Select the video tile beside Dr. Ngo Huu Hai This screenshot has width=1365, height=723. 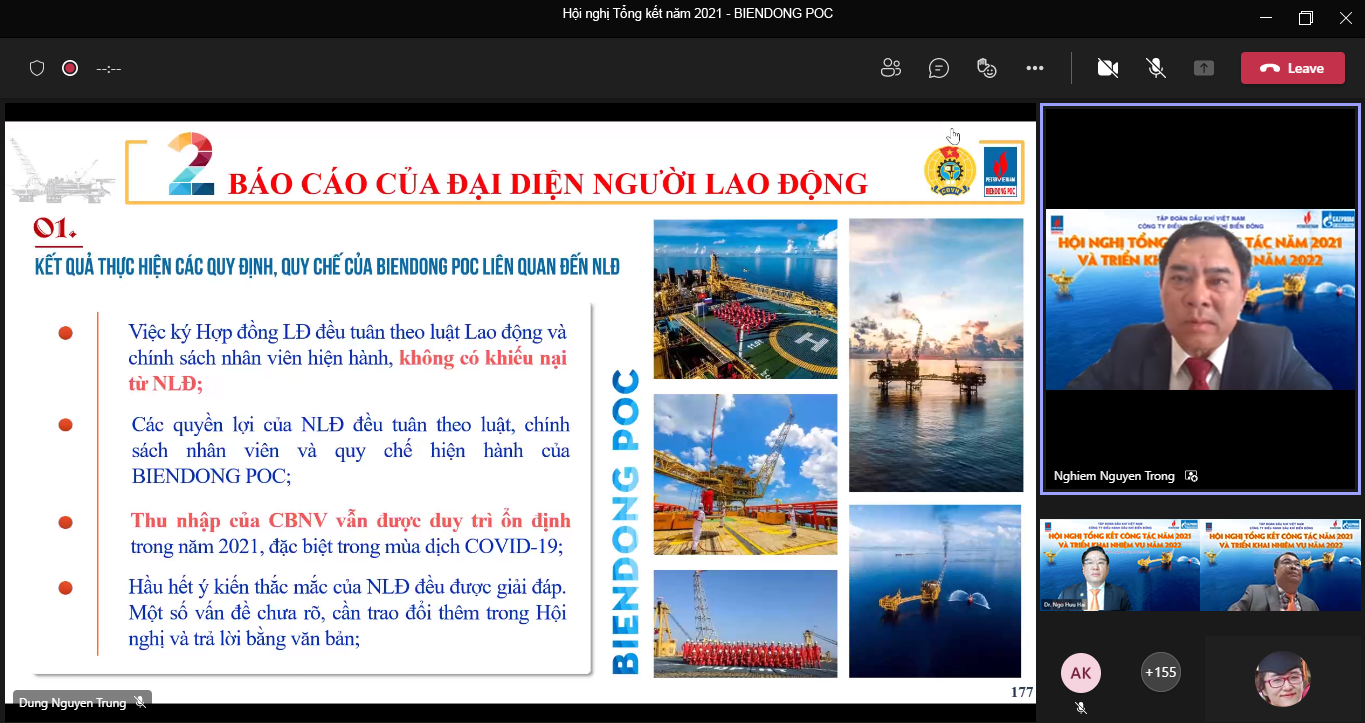(1280, 565)
